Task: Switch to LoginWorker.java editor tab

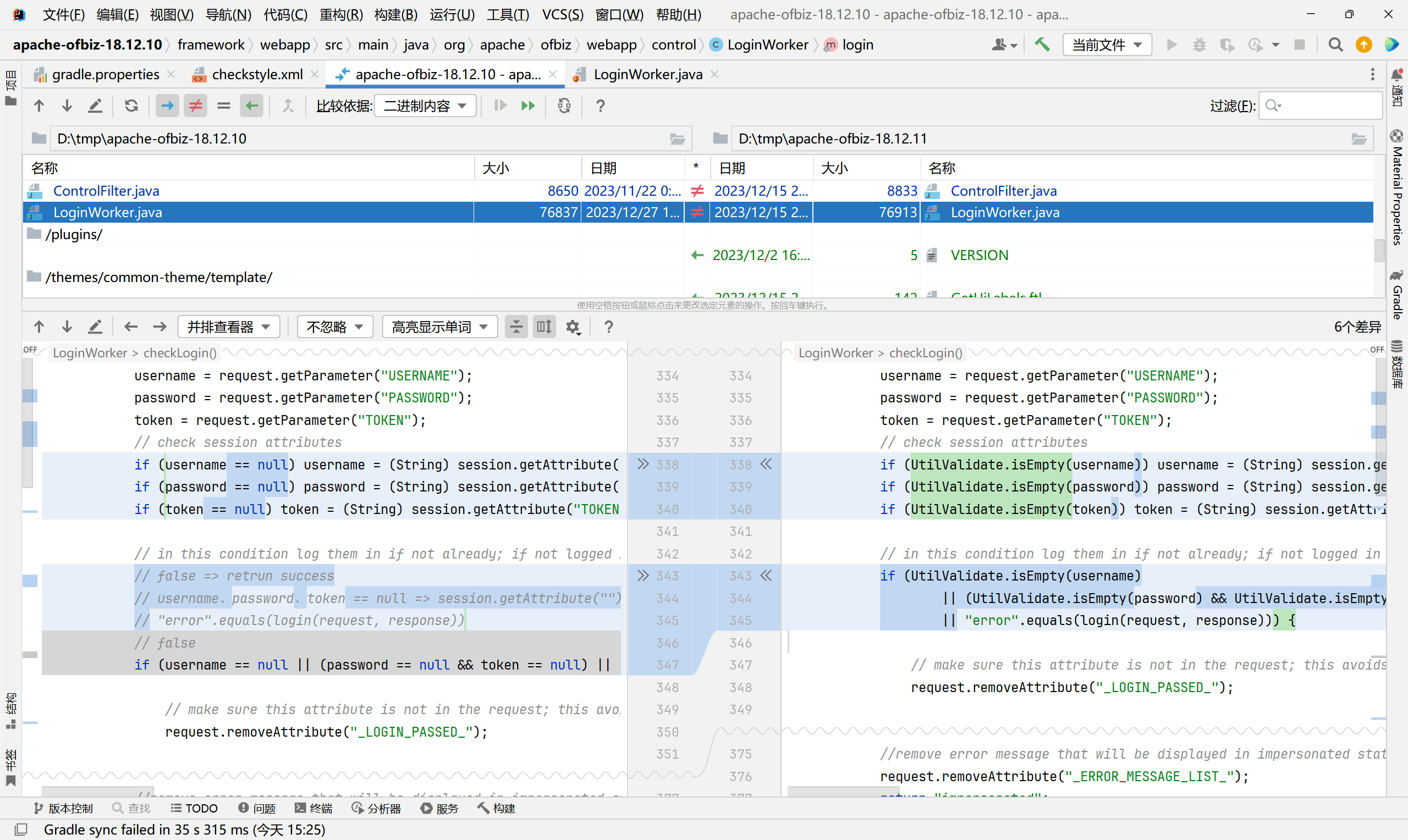Action: [648, 74]
